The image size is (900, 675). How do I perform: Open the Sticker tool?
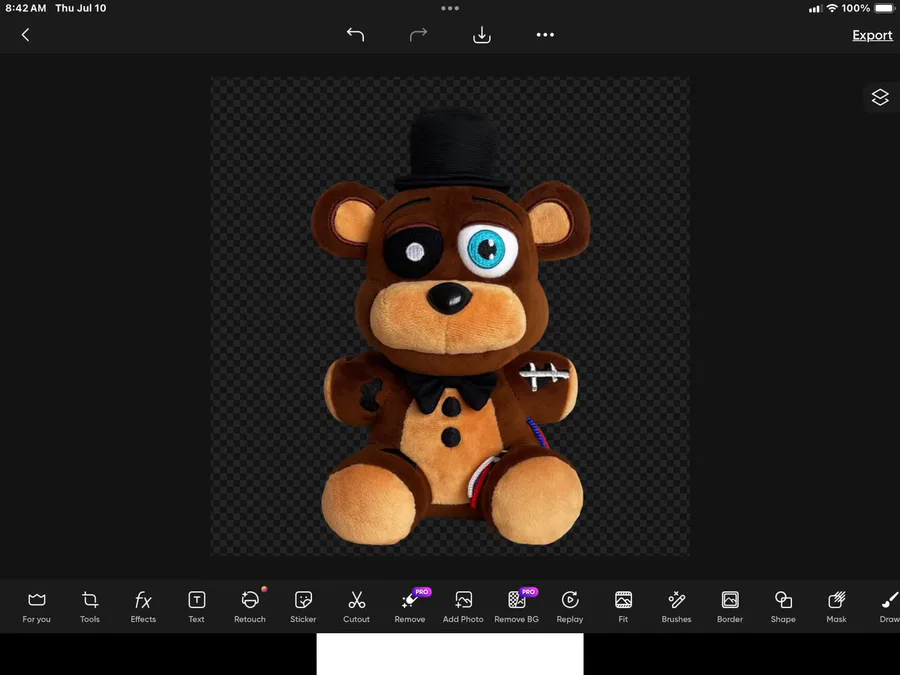point(303,607)
